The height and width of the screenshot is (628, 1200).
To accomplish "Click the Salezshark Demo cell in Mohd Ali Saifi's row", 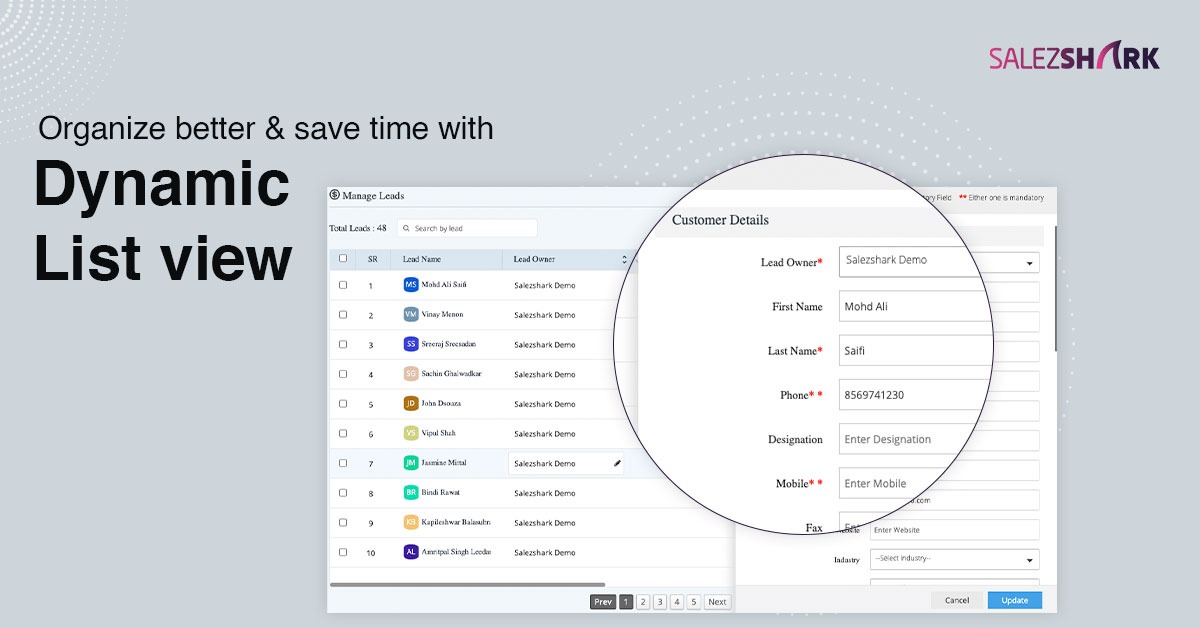I will click(x=545, y=285).
